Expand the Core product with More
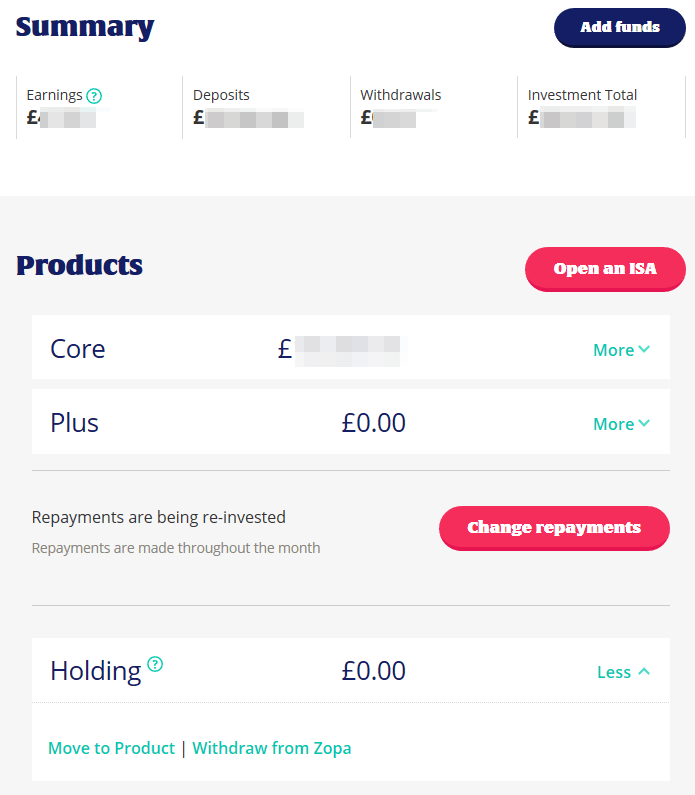Screen dimensions: 695x795 click(621, 350)
